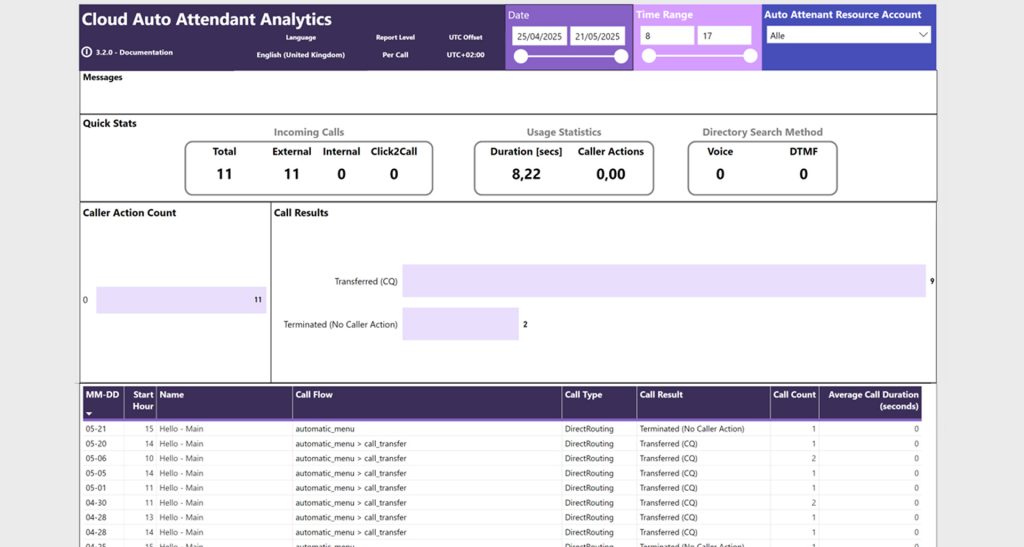Image resolution: width=1024 pixels, height=547 pixels.
Task: Click start hour 13 in the 04-28 row
Action: point(149,517)
